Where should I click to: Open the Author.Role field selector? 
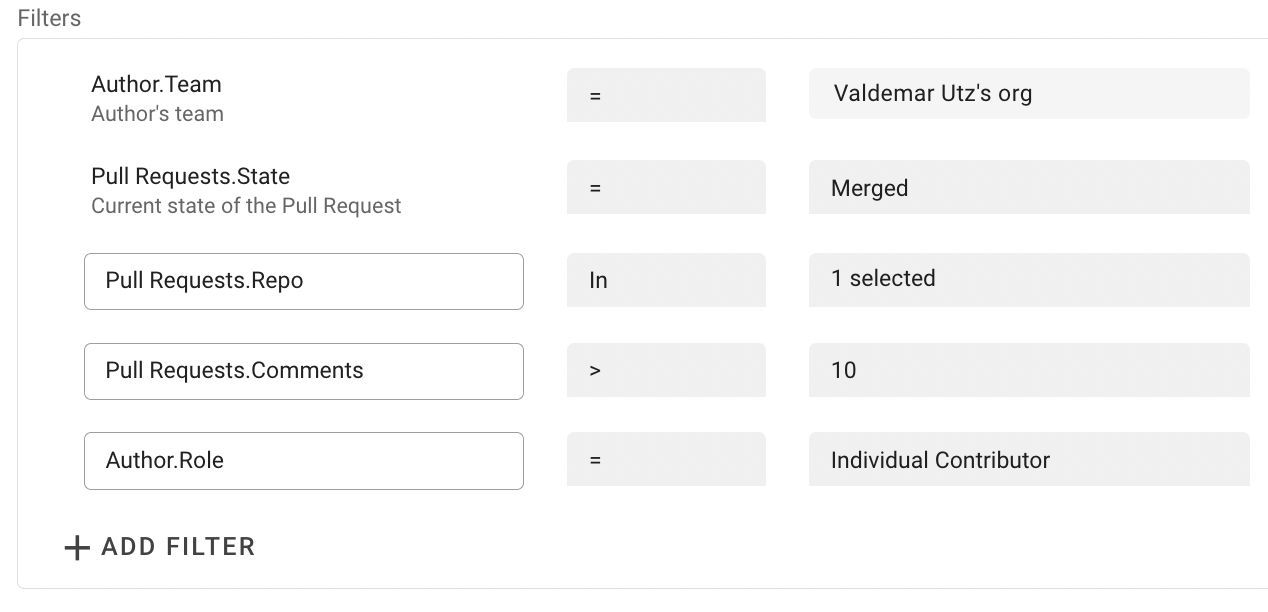[x=303, y=461]
